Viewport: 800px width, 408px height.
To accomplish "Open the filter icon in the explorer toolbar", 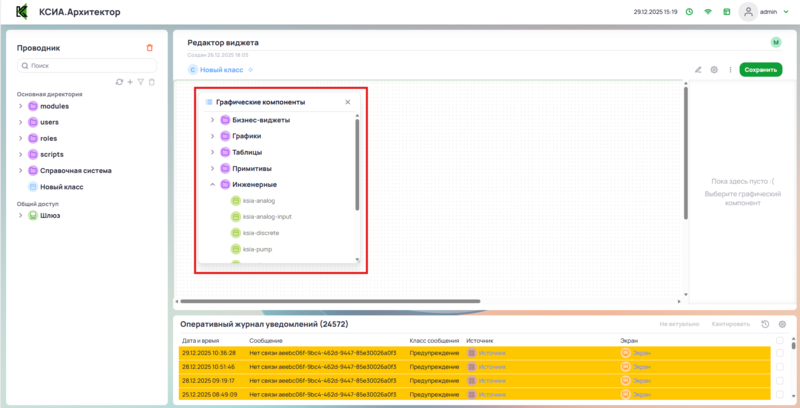I will pos(140,81).
